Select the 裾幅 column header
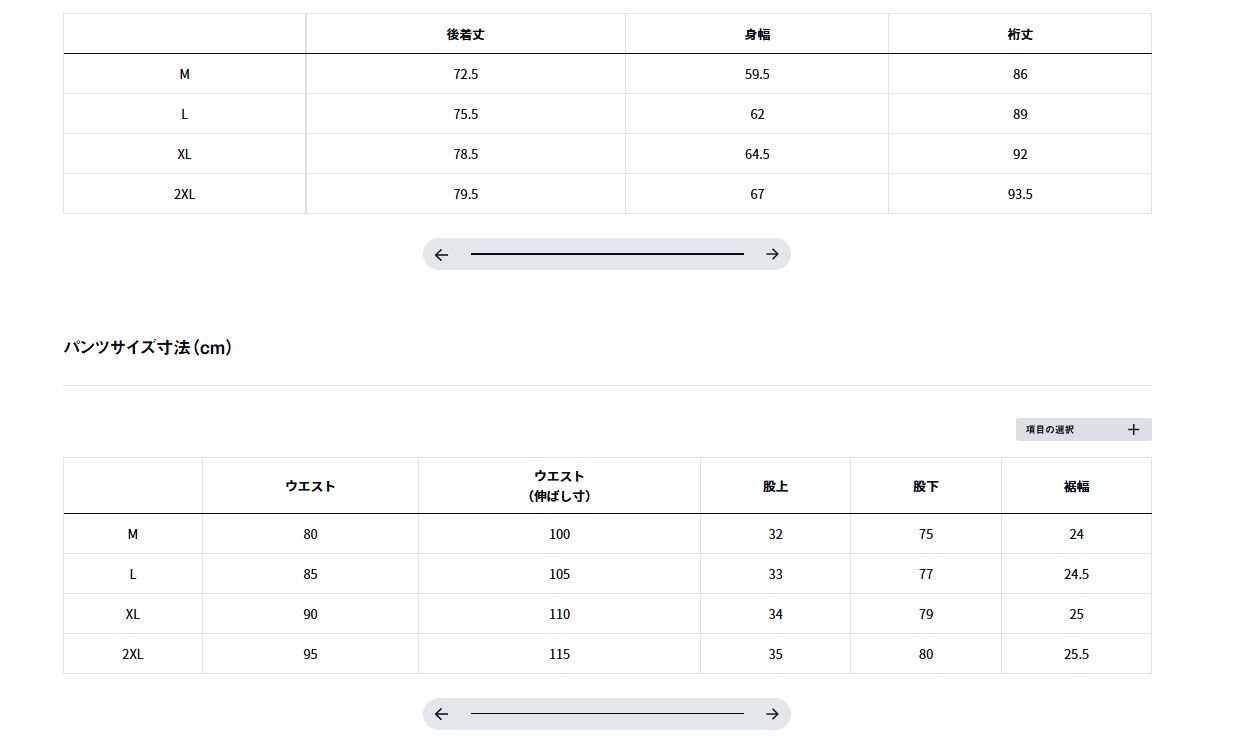1236x750 pixels. click(x=1076, y=486)
